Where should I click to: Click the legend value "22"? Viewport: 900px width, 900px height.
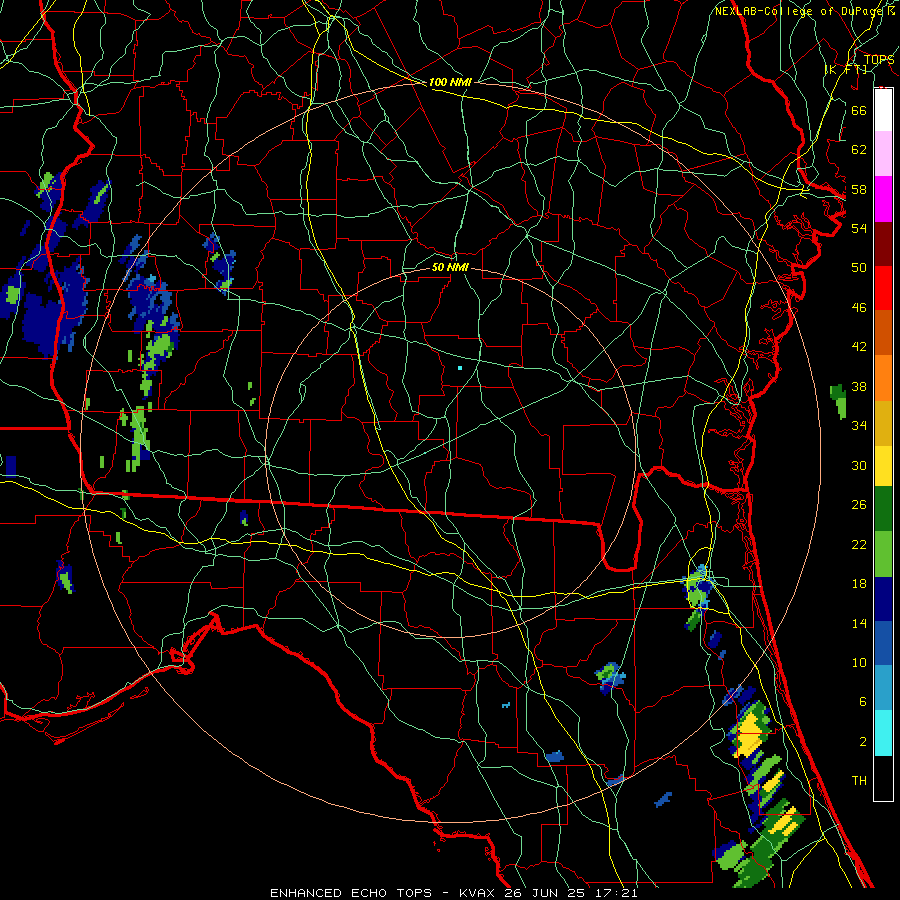[x=859, y=545]
